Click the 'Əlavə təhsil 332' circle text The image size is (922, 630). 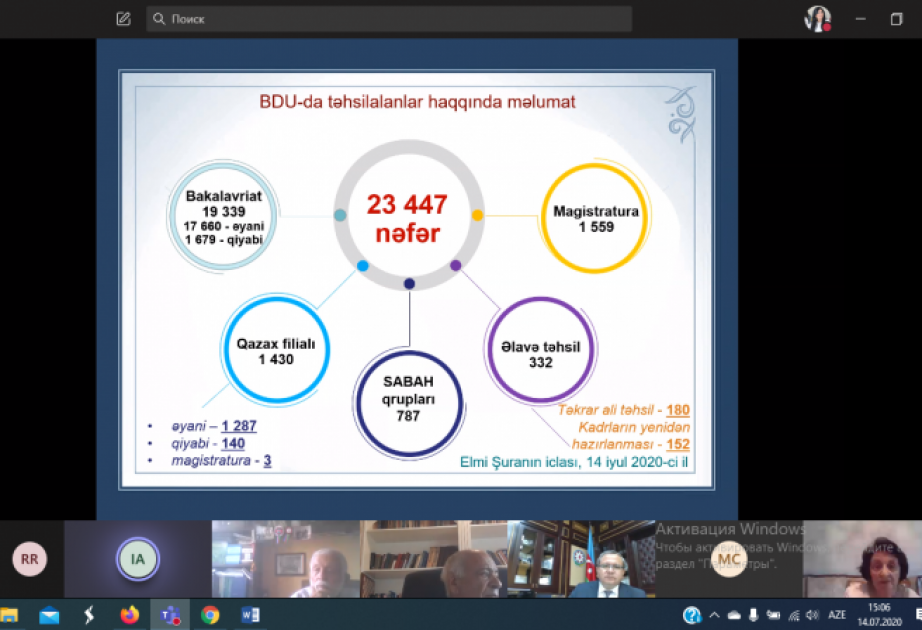pos(540,355)
